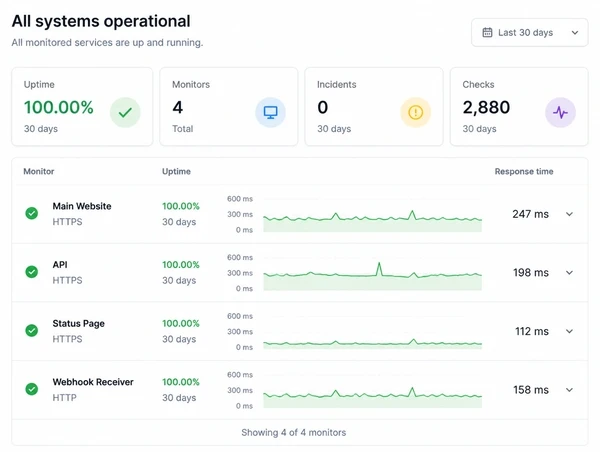Click the yellow alert icon in Incidents card
Image resolution: width=600 pixels, height=452 pixels.
point(416,113)
